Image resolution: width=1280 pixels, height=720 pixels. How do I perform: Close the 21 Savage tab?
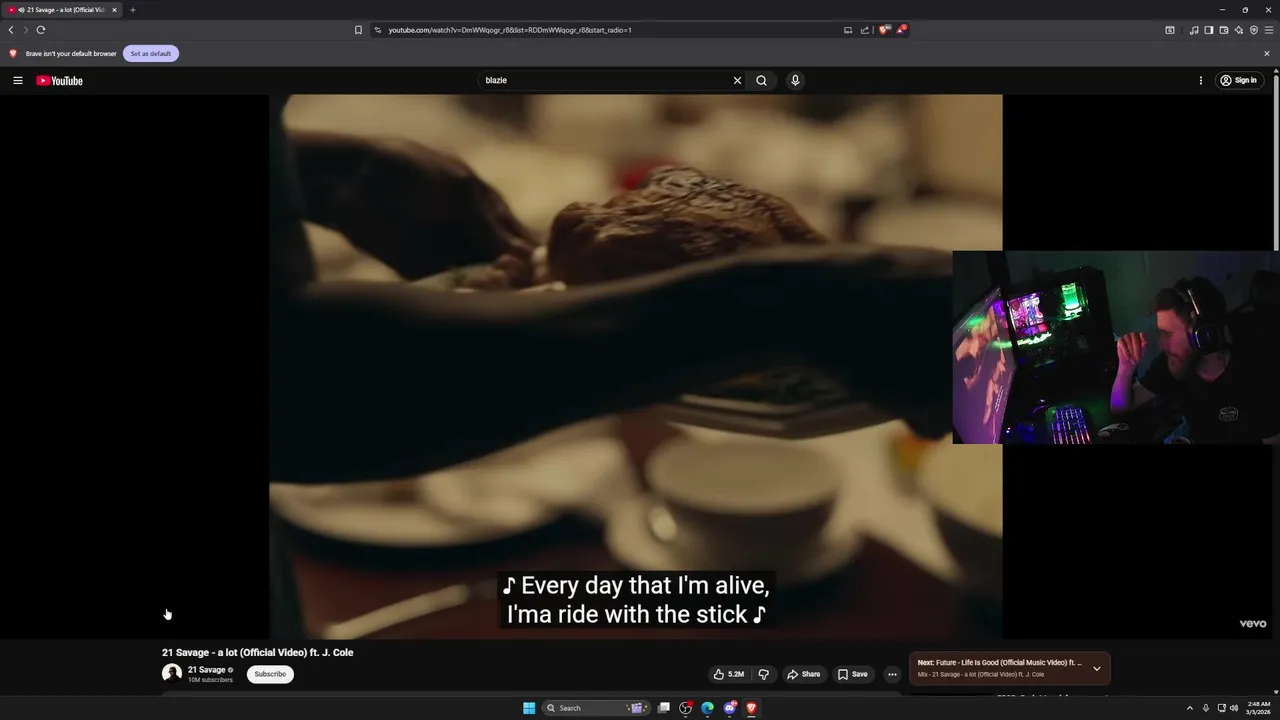[114, 10]
